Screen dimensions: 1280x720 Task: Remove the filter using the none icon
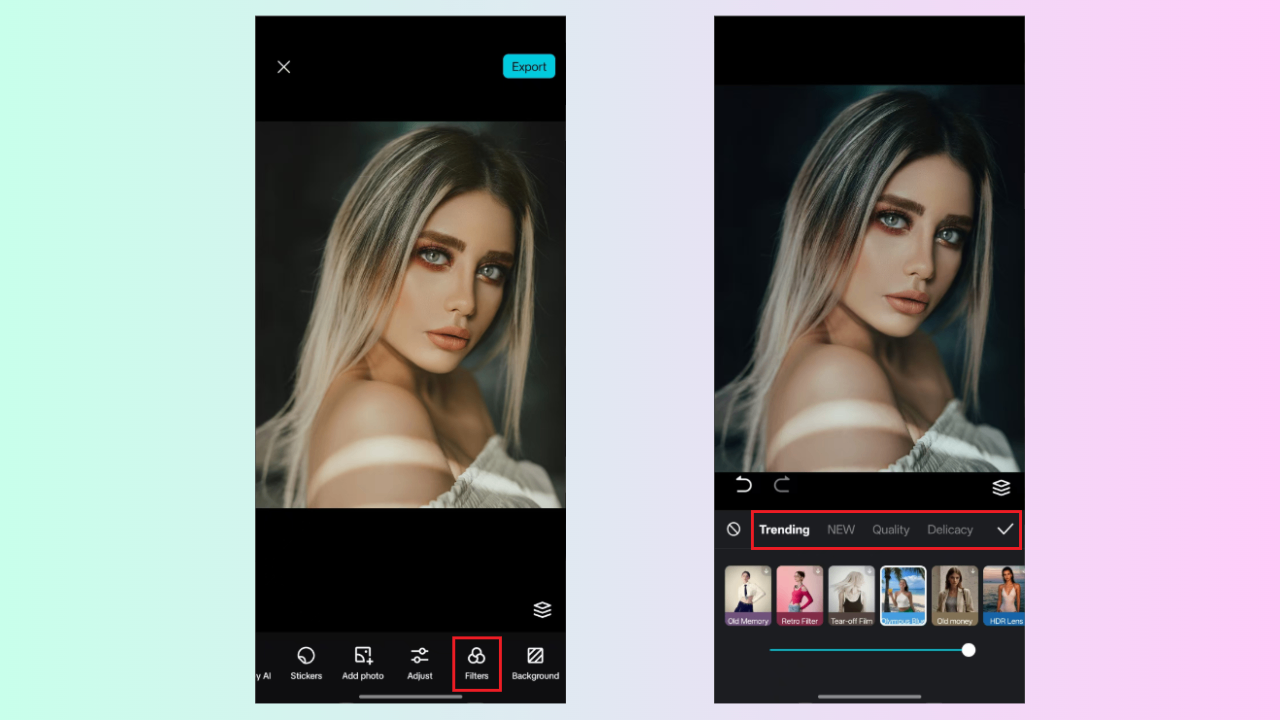point(733,529)
